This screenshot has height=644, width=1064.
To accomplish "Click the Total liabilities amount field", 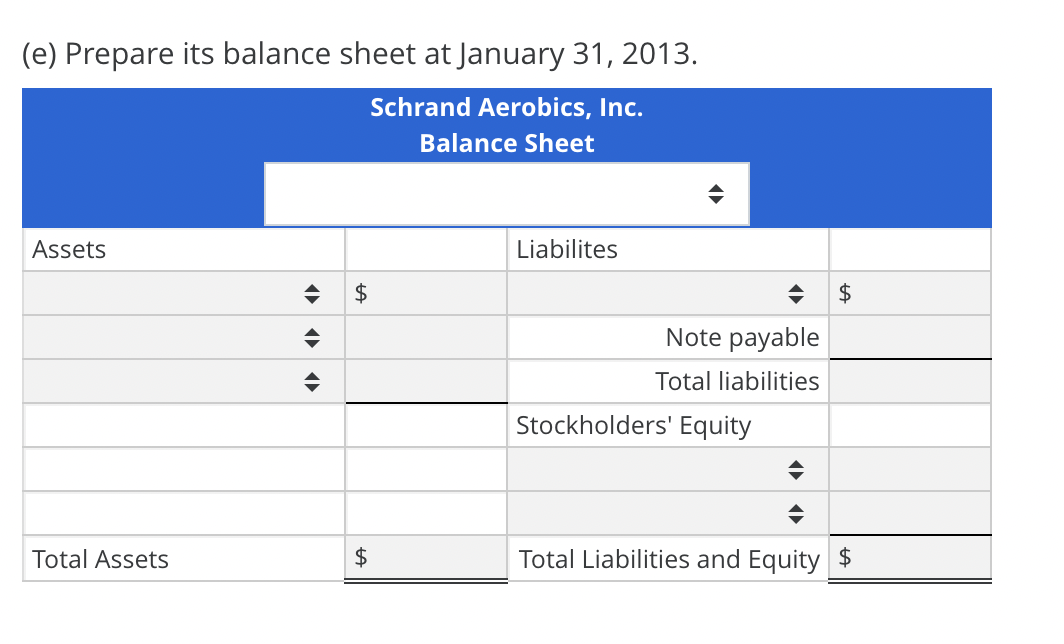I will coord(910,381).
